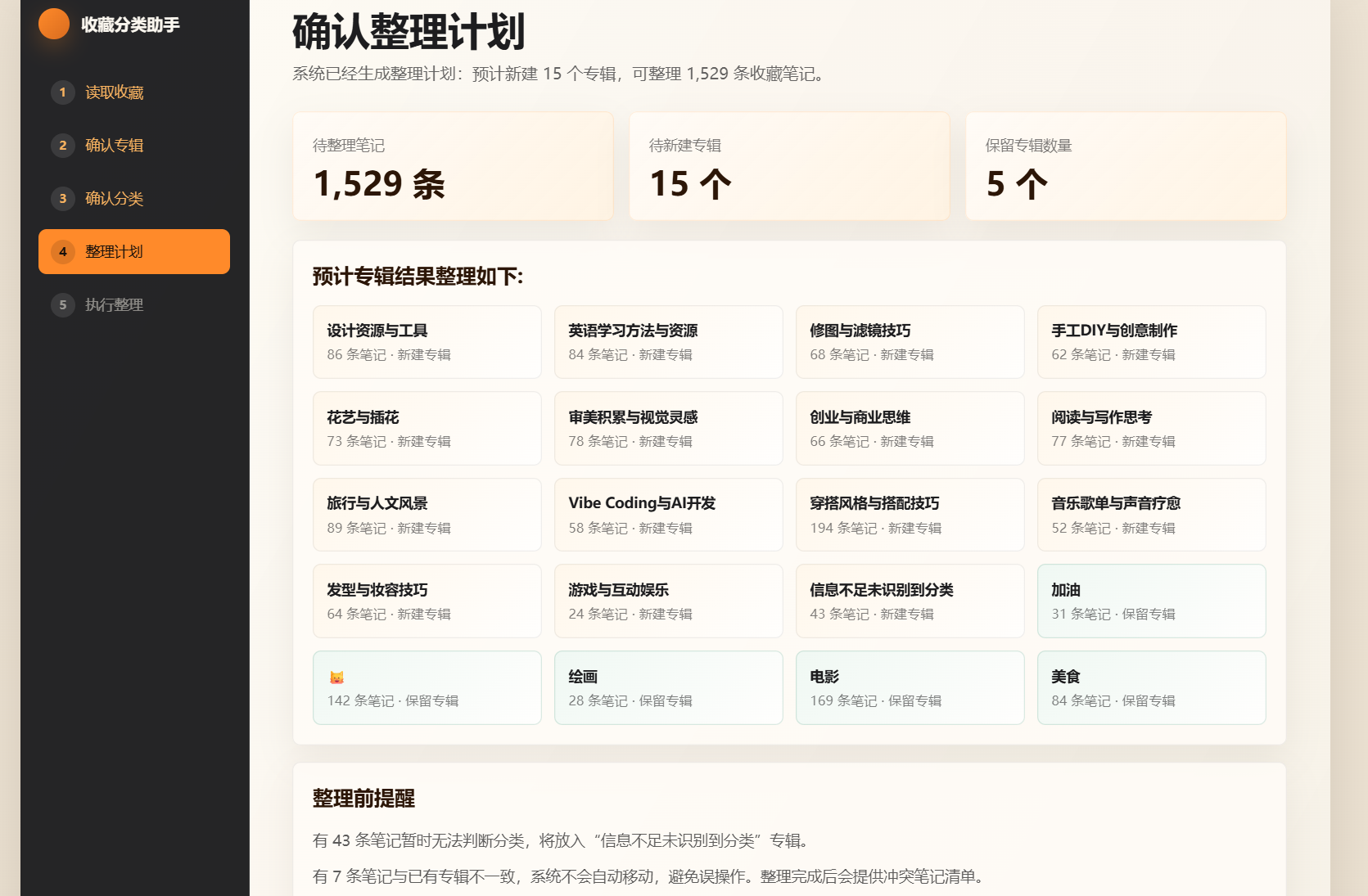The height and width of the screenshot is (896, 1368).
Task: Go to step 1 读取收藏
Action: pyautogui.click(x=134, y=92)
